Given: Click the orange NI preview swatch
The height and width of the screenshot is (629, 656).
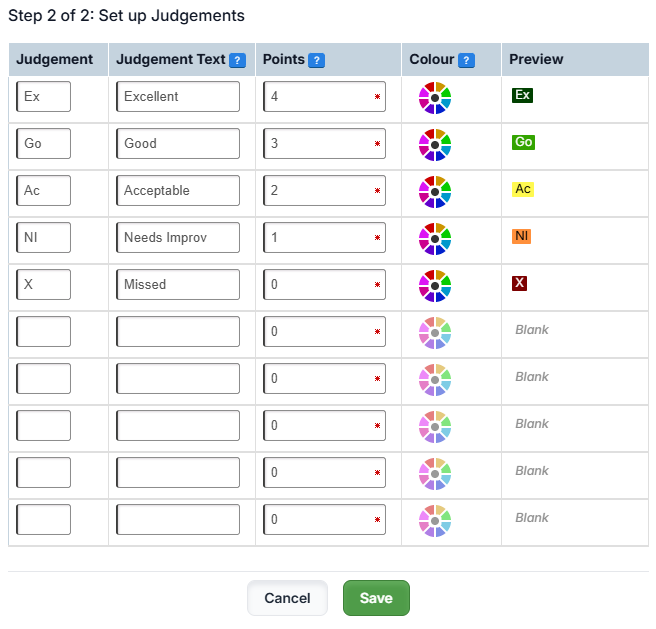Looking at the screenshot, I should 521,236.
